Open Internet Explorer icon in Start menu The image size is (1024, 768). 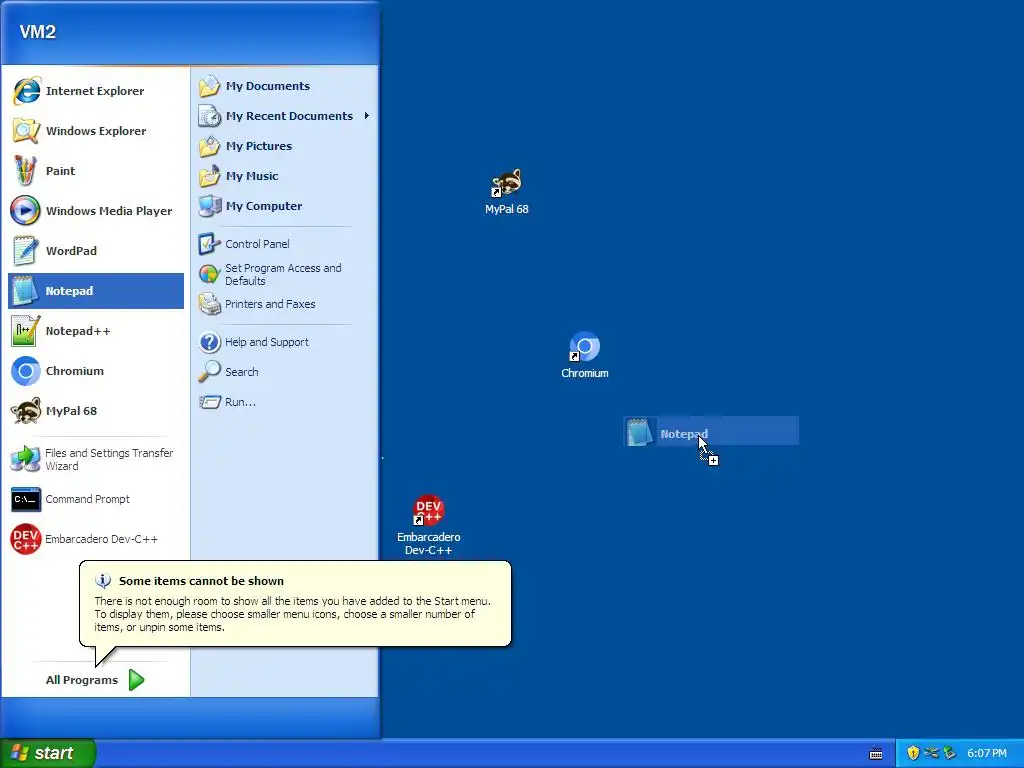[x=26, y=91]
